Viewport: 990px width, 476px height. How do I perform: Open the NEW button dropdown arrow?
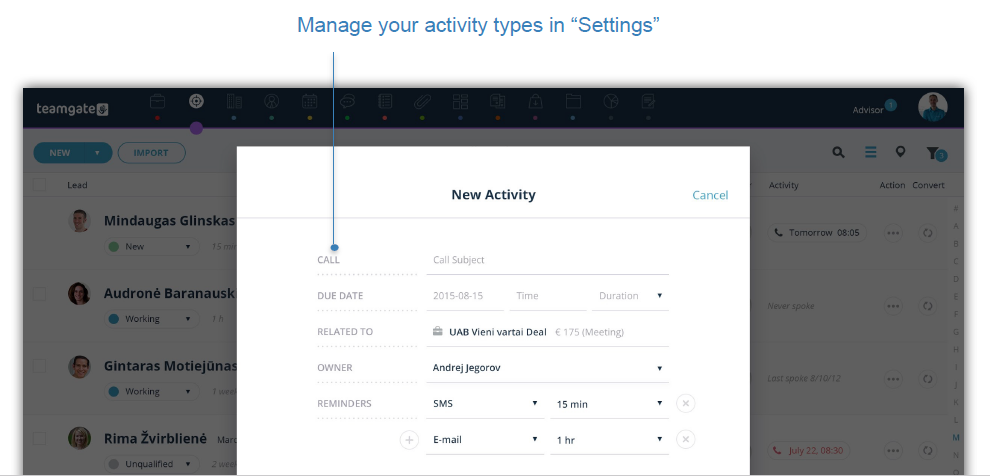click(x=97, y=153)
